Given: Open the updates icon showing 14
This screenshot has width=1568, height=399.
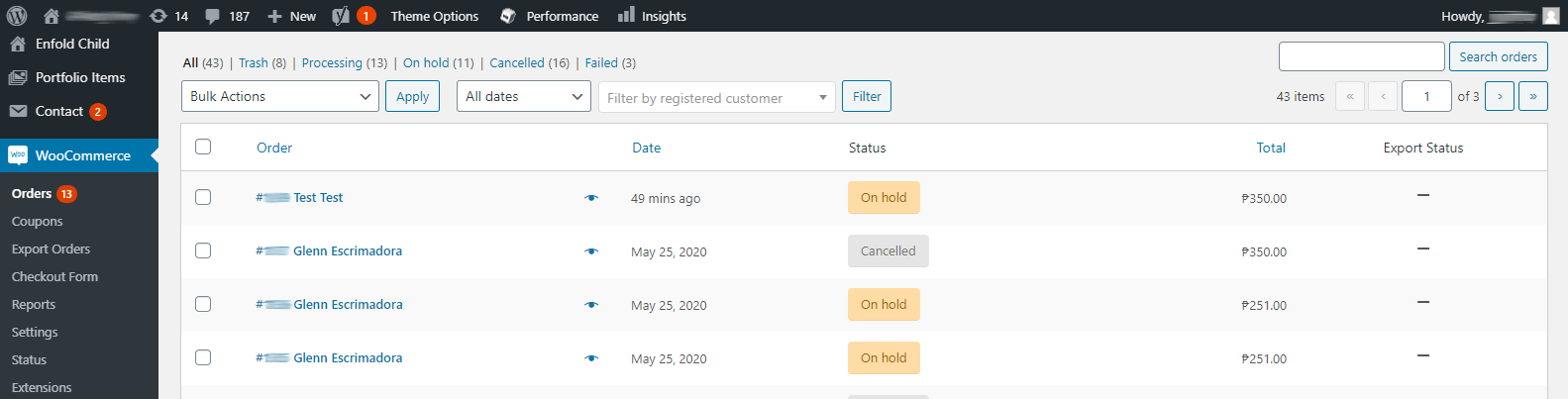Looking at the screenshot, I should 158,16.
